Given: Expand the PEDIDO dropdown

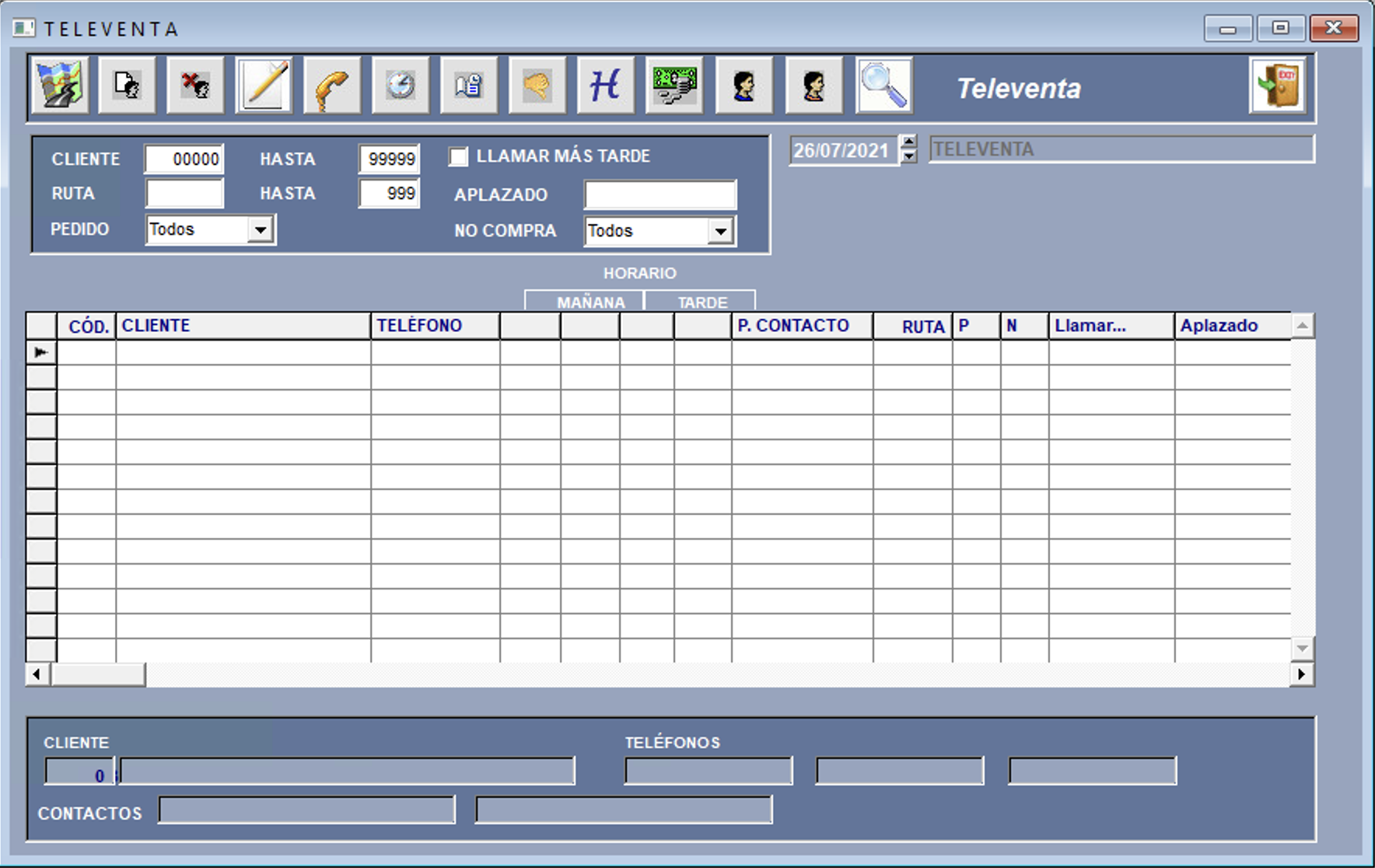Looking at the screenshot, I should tap(261, 230).
